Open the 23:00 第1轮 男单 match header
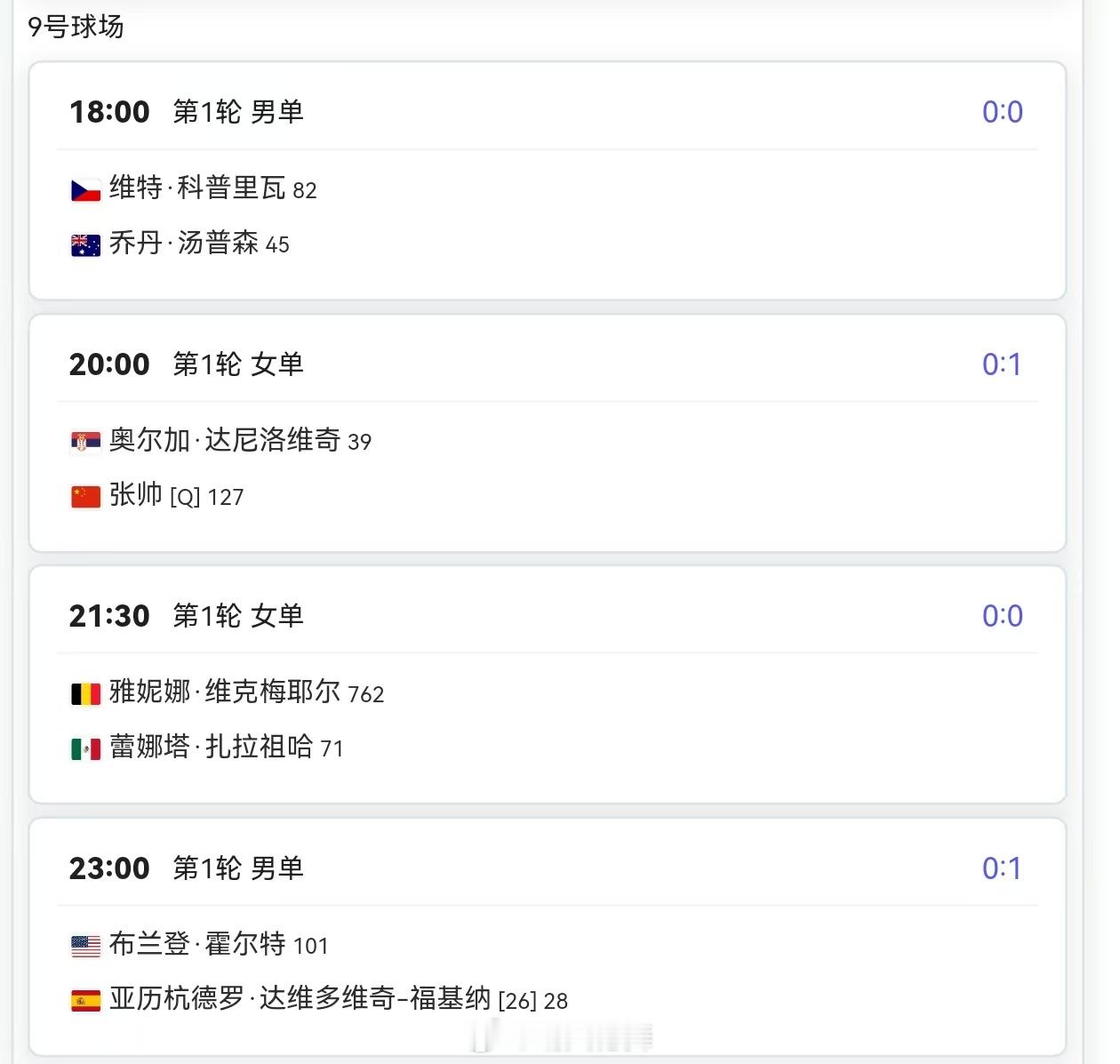The image size is (1120, 1064). pyautogui.click(x=187, y=868)
